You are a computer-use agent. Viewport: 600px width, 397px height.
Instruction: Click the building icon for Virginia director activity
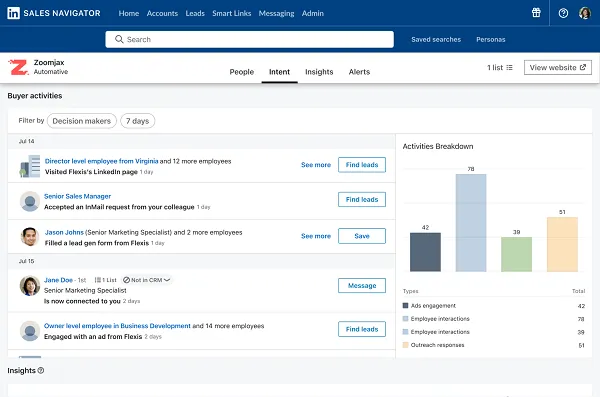tap(30, 166)
